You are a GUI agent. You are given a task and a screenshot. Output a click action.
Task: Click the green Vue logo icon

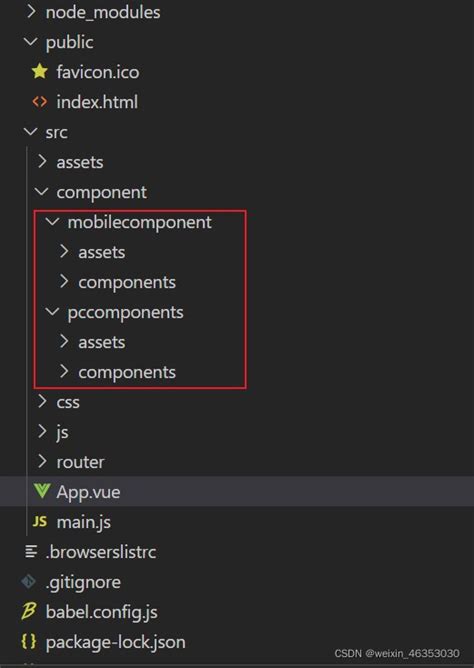tap(42, 491)
